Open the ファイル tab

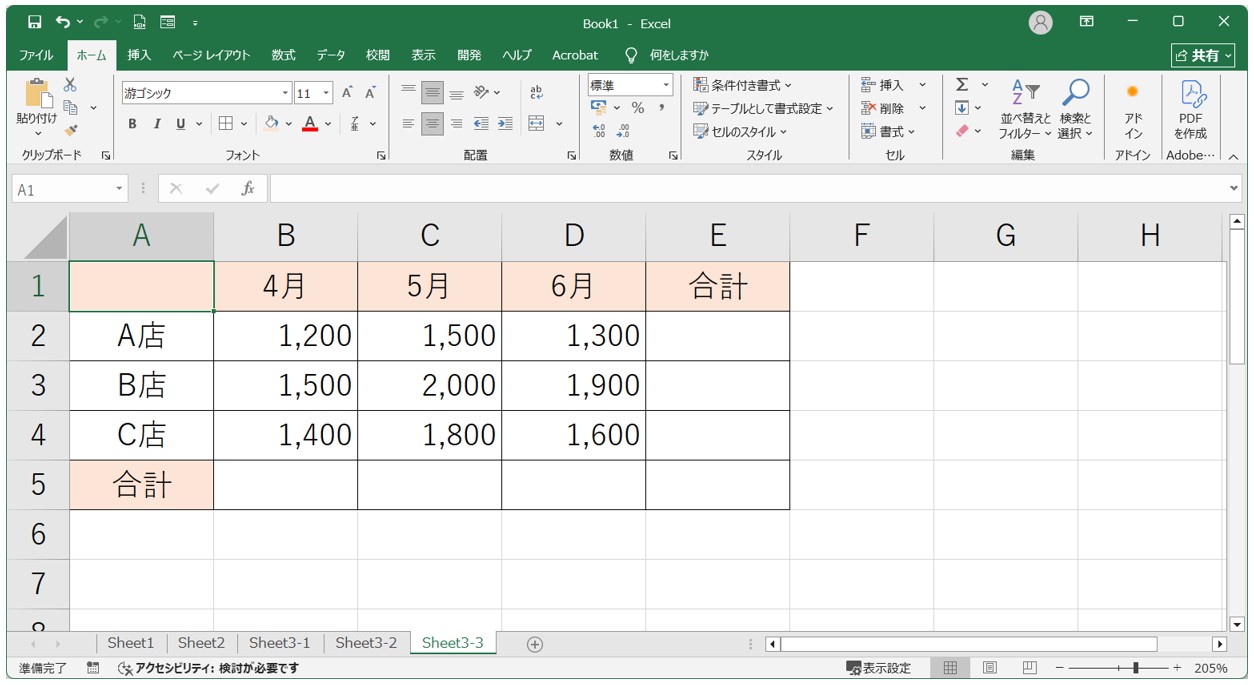tap(37, 55)
